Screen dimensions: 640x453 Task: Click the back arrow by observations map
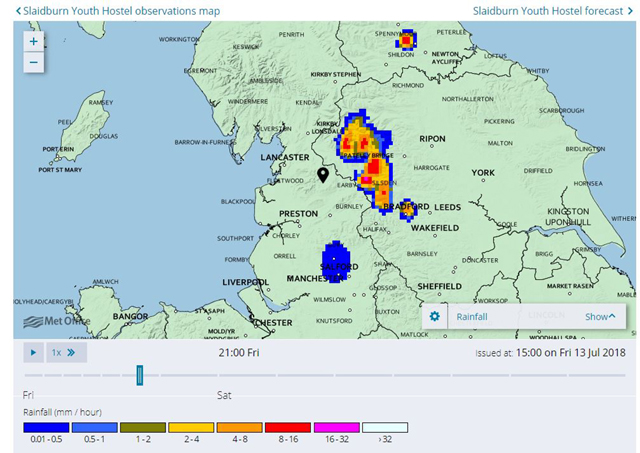click(x=18, y=11)
